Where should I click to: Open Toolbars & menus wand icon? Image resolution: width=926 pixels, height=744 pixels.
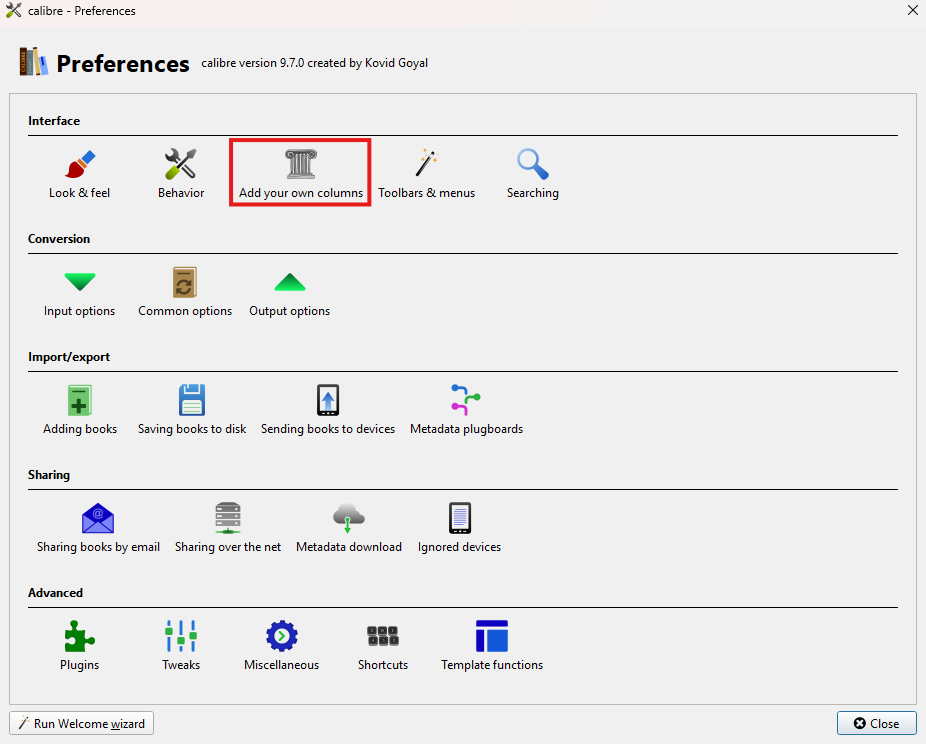[426, 164]
